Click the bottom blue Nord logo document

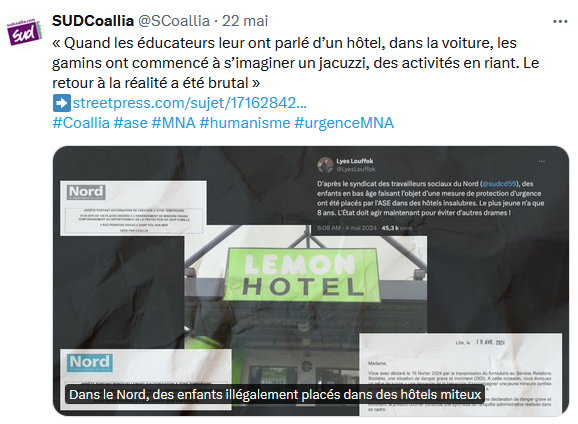point(146,379)
